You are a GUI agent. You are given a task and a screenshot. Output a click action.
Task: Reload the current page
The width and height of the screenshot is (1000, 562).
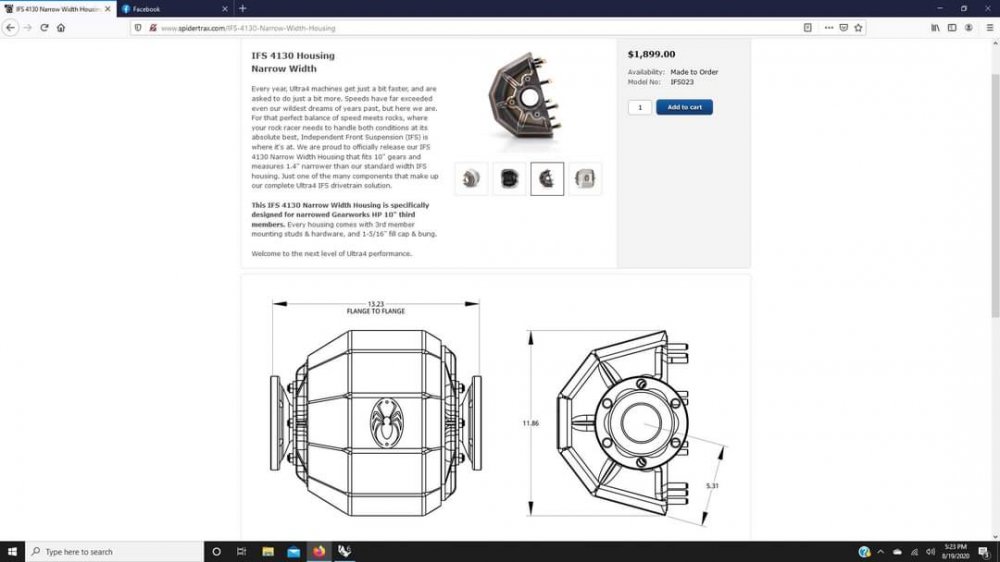pyautogui.click(x=44, y=28)
